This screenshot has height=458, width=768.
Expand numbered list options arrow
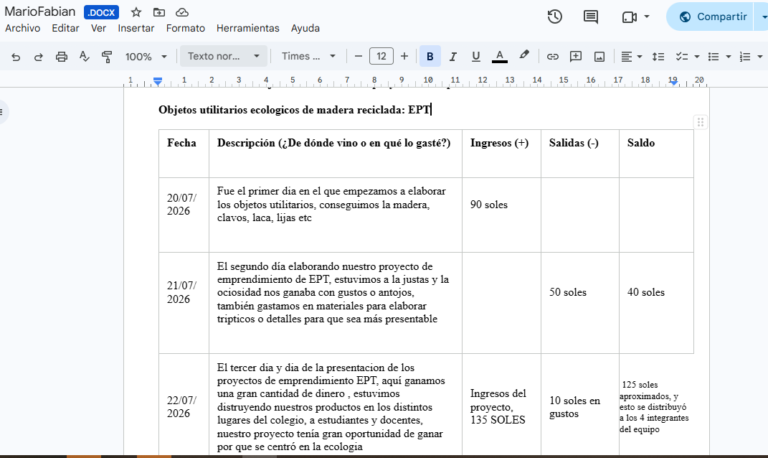click(760, 57)
